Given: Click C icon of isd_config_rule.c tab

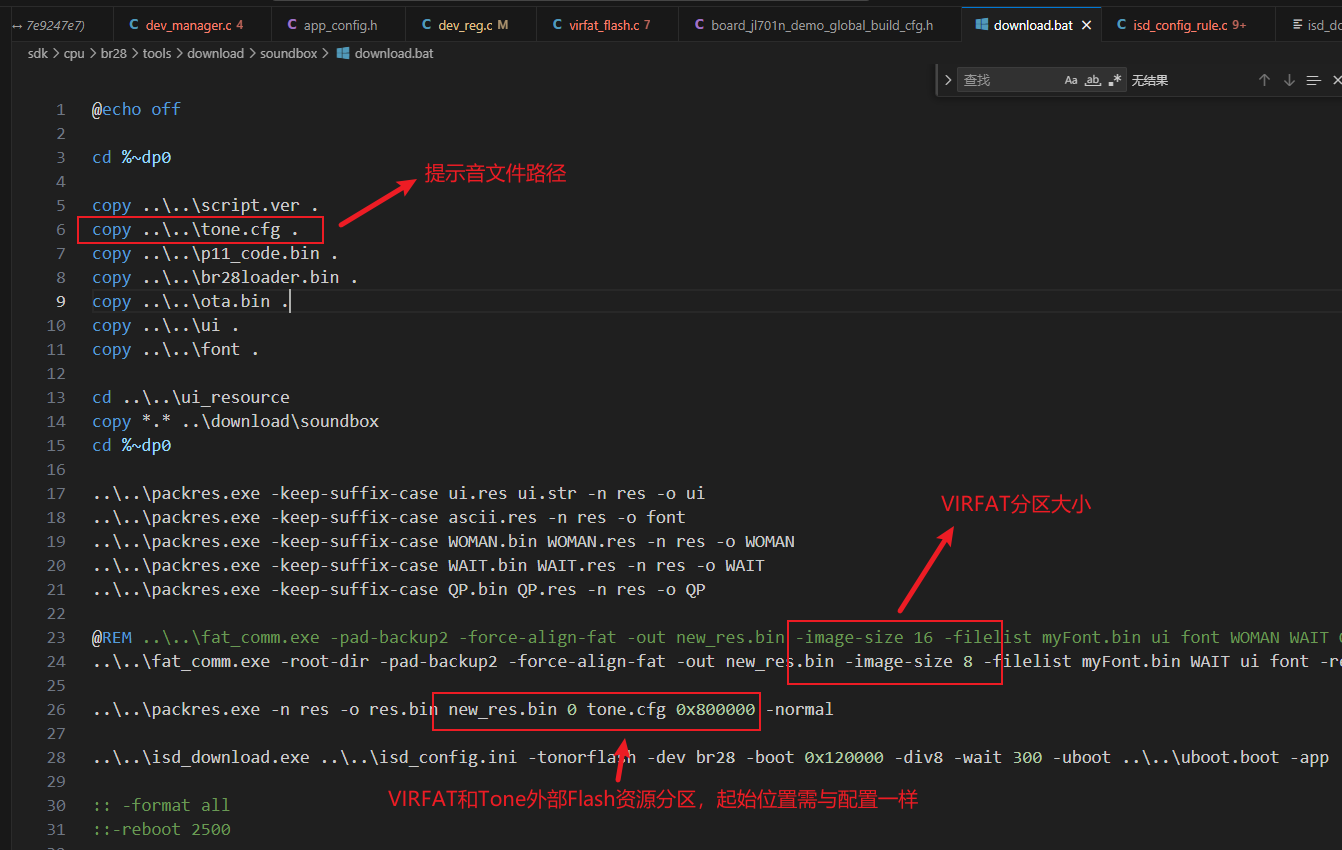Looking at the screenshot, I should pos(1122,25).
